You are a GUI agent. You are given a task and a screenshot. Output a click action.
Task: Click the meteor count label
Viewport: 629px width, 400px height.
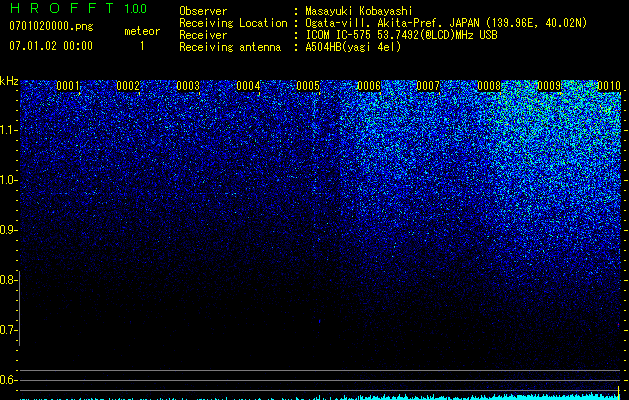(x=142, y=31)
